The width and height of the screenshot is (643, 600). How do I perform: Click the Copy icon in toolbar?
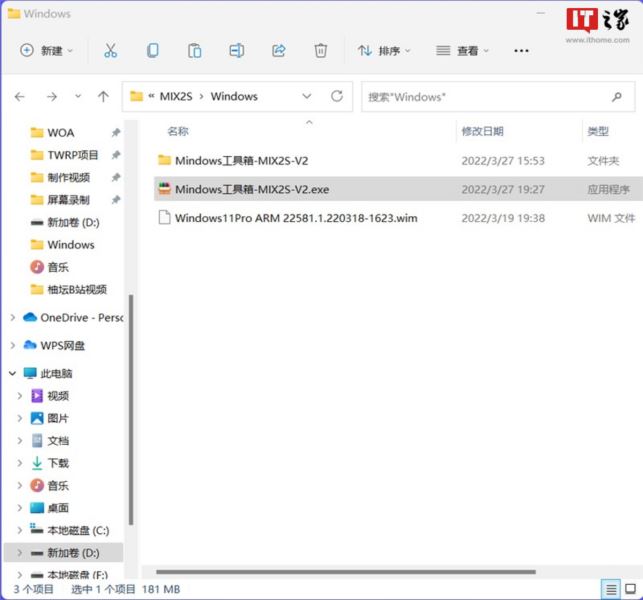(153, 51)
